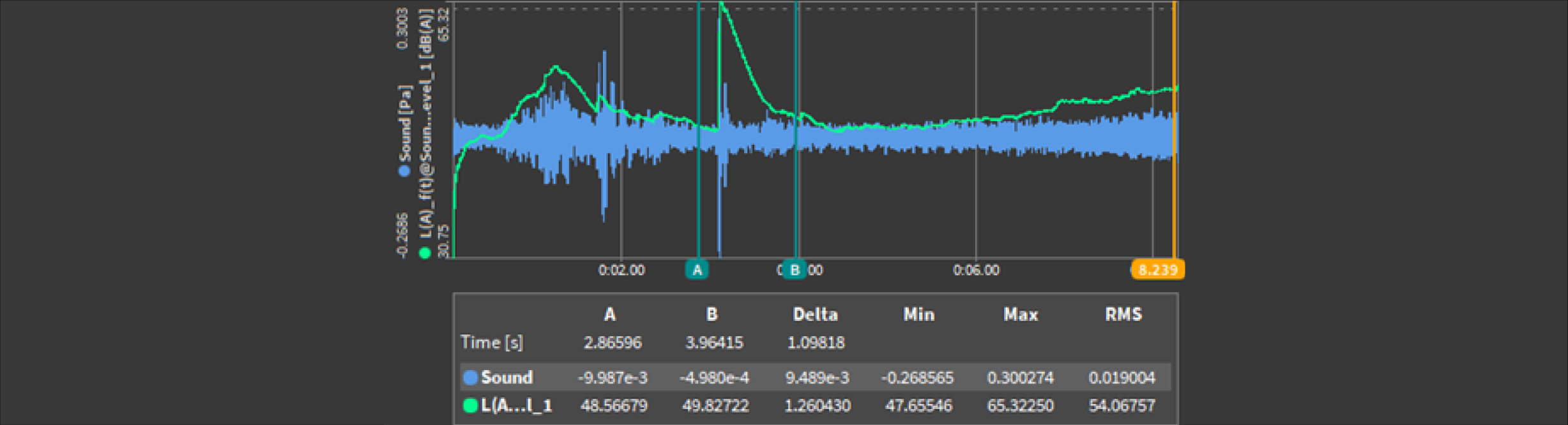Click blue Sound [Pa] legend dot beside the axis
Screen dimensions: 1568x425
point(404,171)
